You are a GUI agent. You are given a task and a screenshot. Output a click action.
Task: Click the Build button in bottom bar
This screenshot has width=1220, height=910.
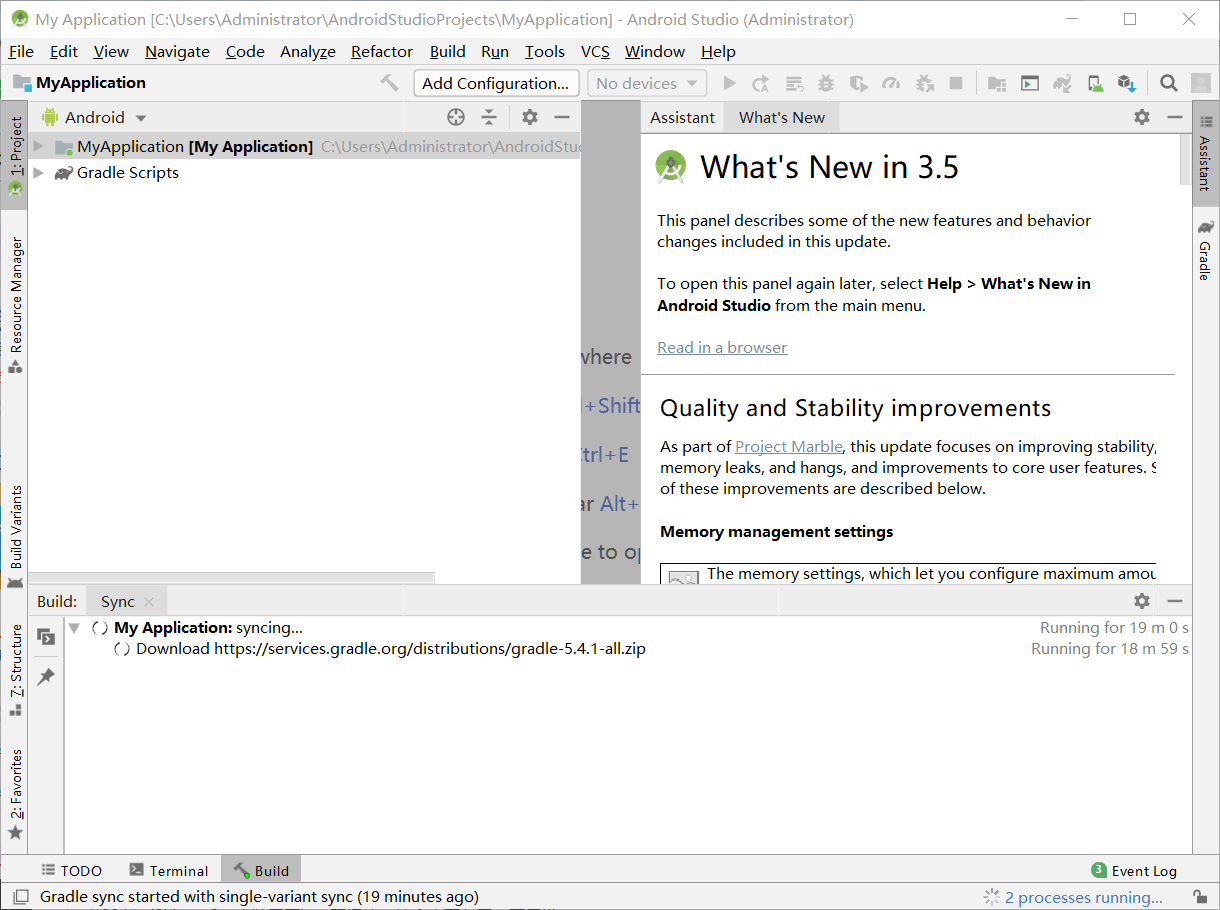pyautogui.click(x=261, y=871)
